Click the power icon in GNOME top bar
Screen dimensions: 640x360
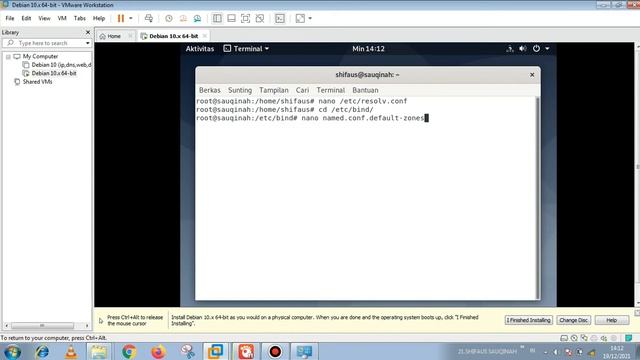[536, 49]
